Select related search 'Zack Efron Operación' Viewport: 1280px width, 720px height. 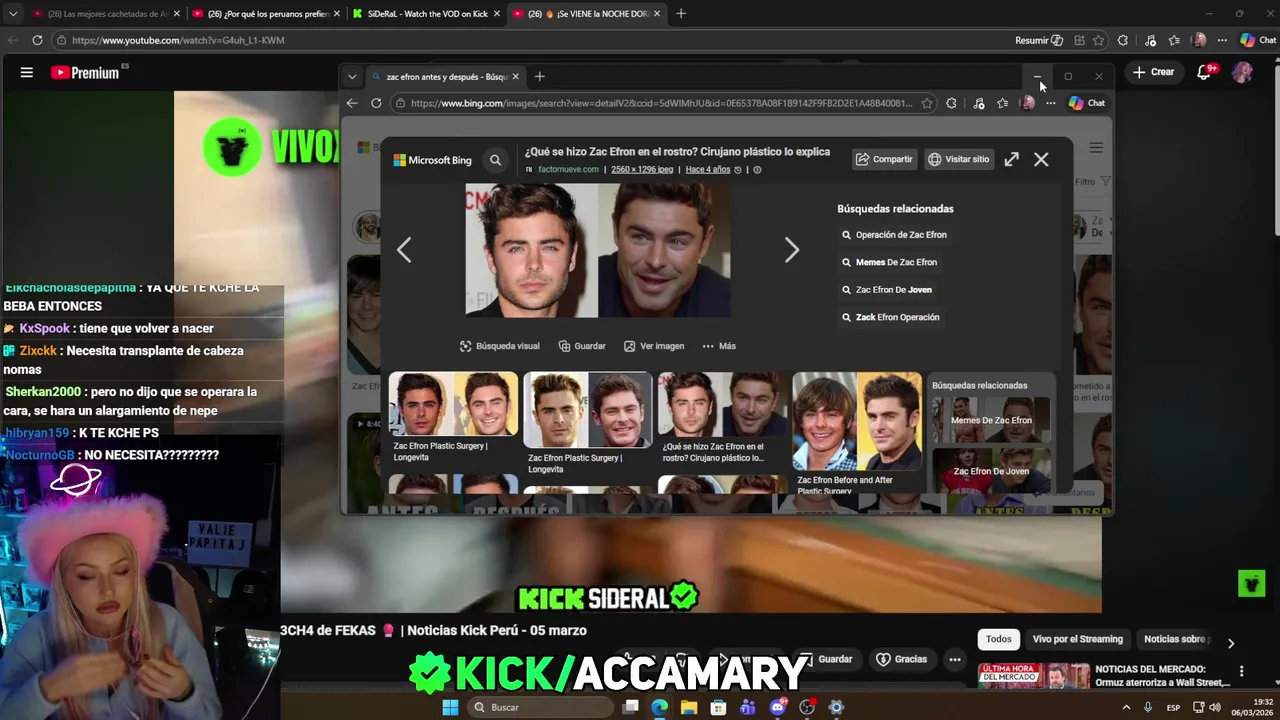(x=890, y=317)
